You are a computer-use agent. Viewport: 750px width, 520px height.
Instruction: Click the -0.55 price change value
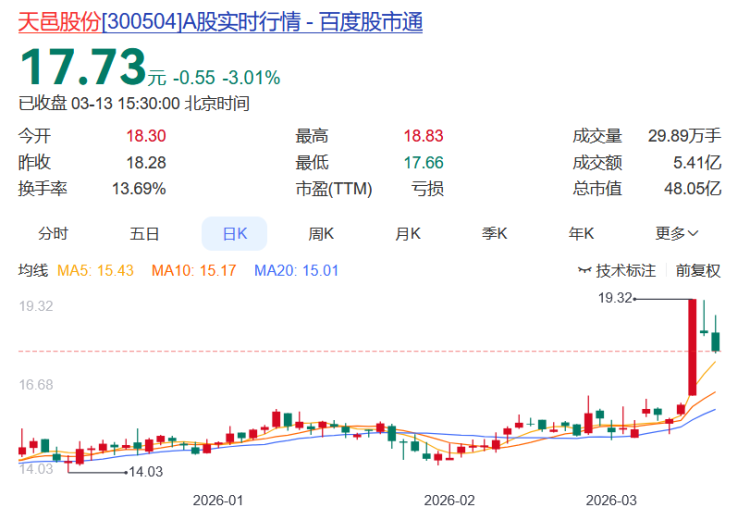tap(194, 77)
